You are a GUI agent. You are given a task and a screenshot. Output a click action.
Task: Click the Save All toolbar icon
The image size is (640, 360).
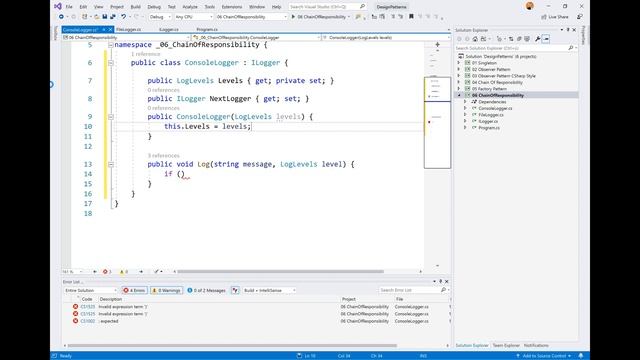coord(113,17)
